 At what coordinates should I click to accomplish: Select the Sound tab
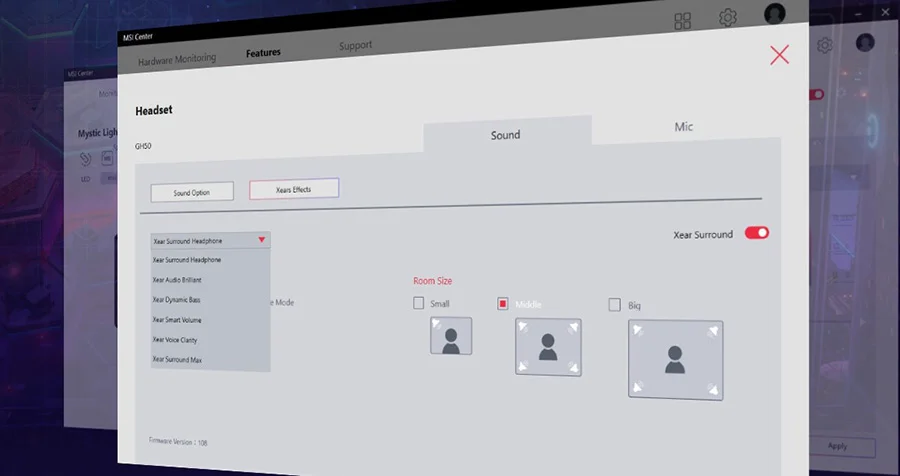click(x=507, y=134)
